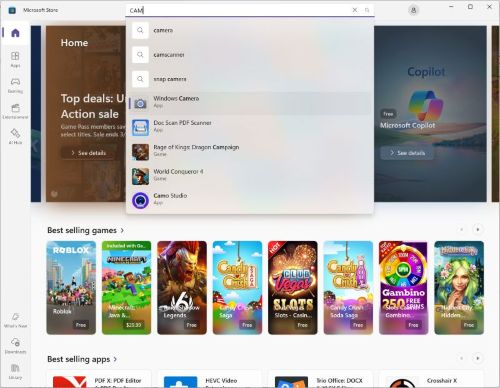Open the Best selling apps heading link

[x=78, y=359]
